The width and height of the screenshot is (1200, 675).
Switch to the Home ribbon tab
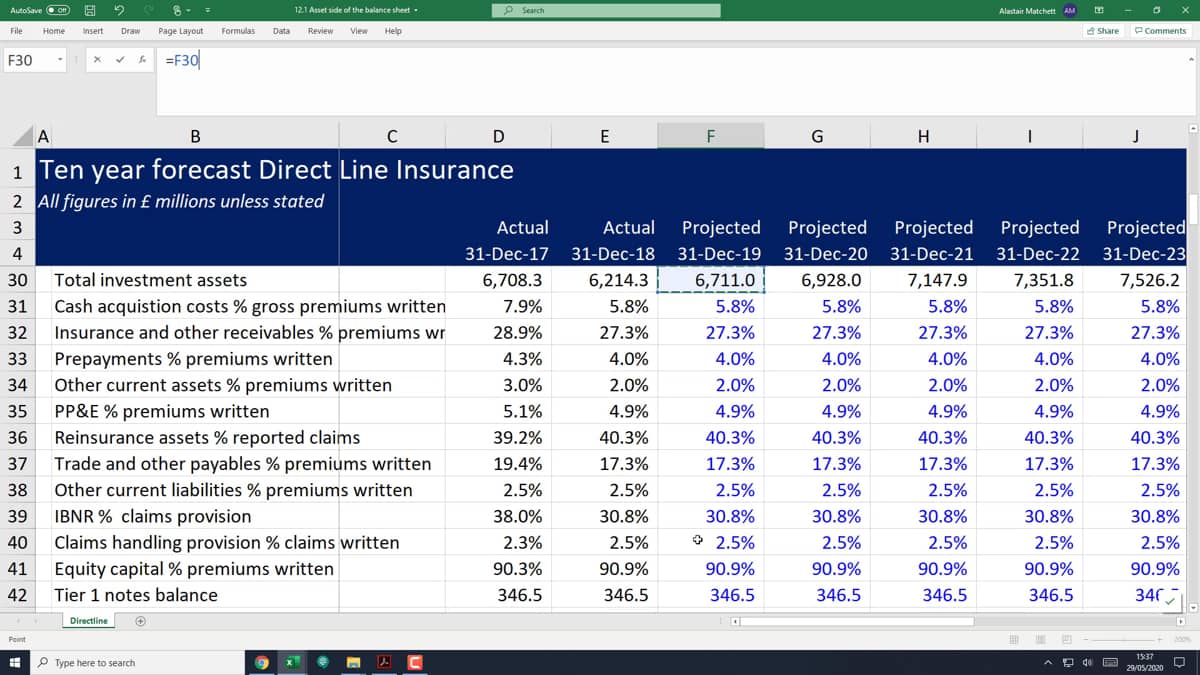(x=54, y=31)
